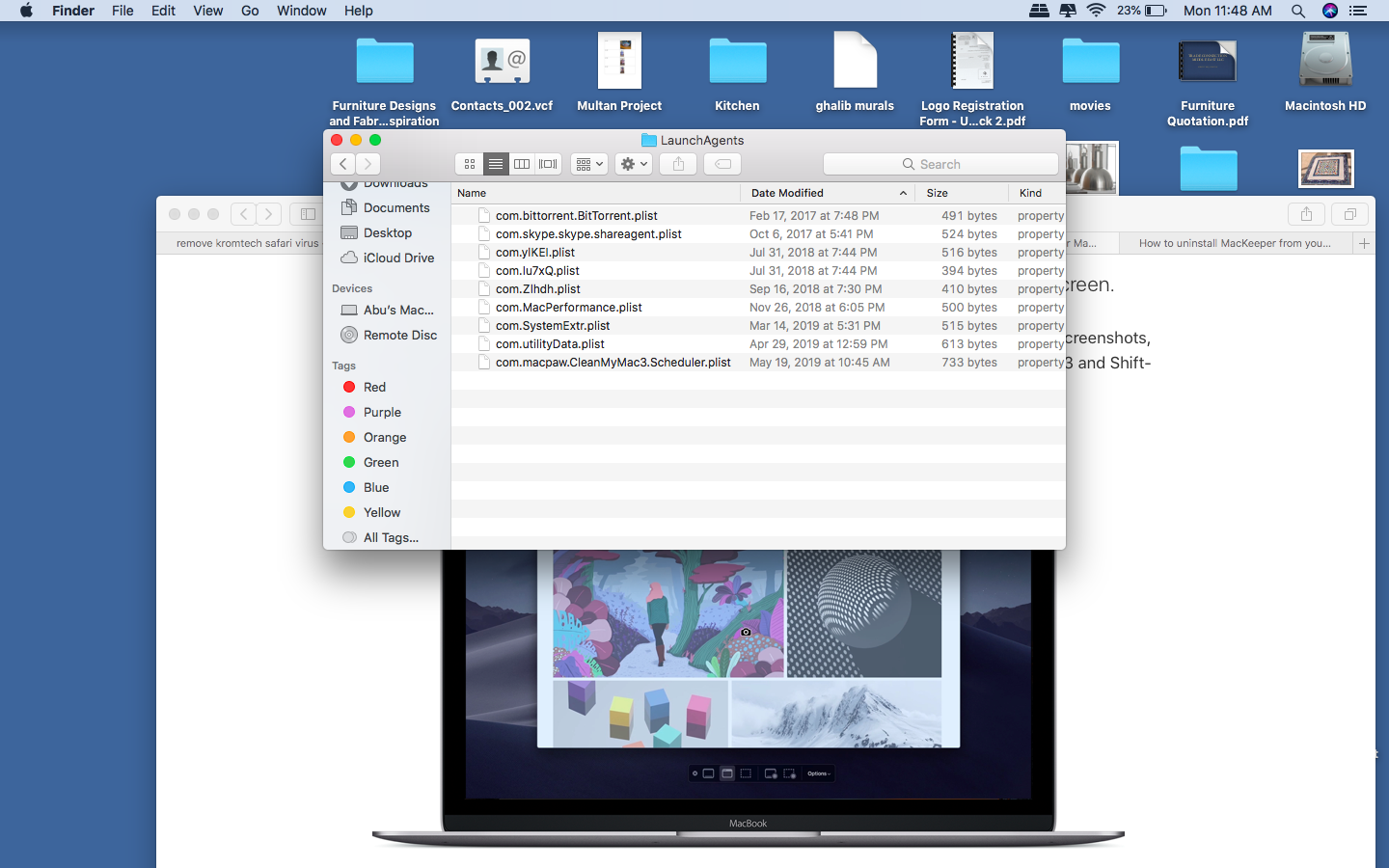Switch Finder to list view

click(x=496, y=164)
